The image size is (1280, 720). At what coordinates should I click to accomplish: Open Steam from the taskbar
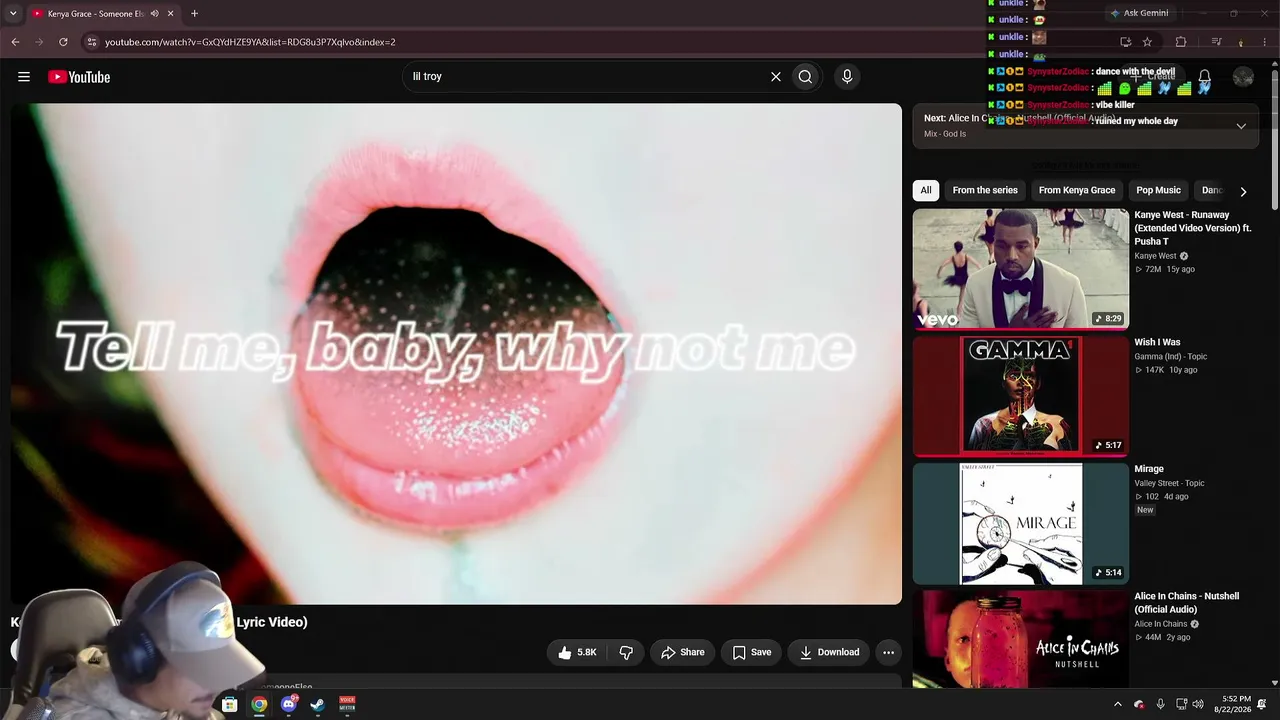[317, 704]
